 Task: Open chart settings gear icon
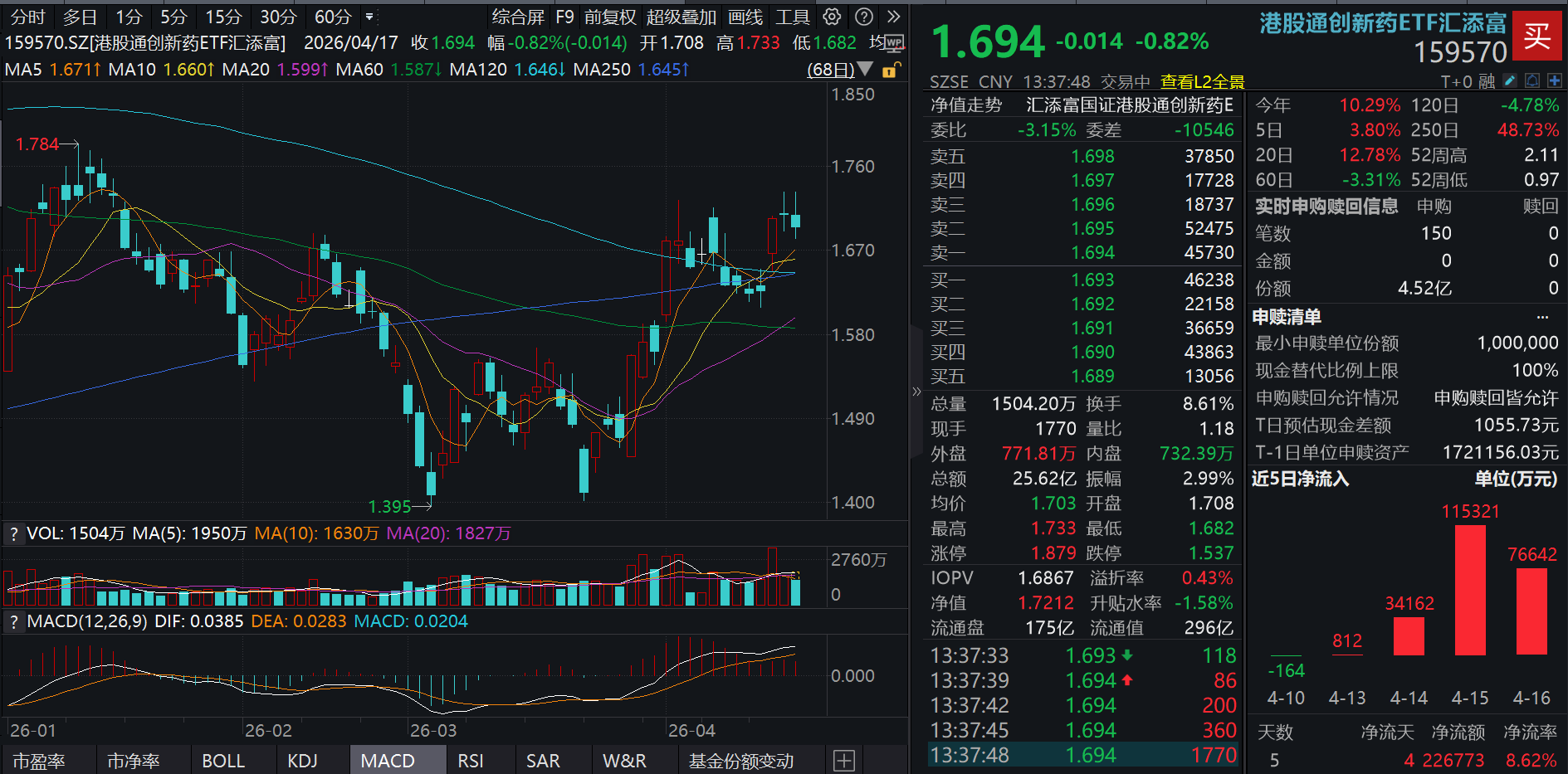click(x=832, y=17)
